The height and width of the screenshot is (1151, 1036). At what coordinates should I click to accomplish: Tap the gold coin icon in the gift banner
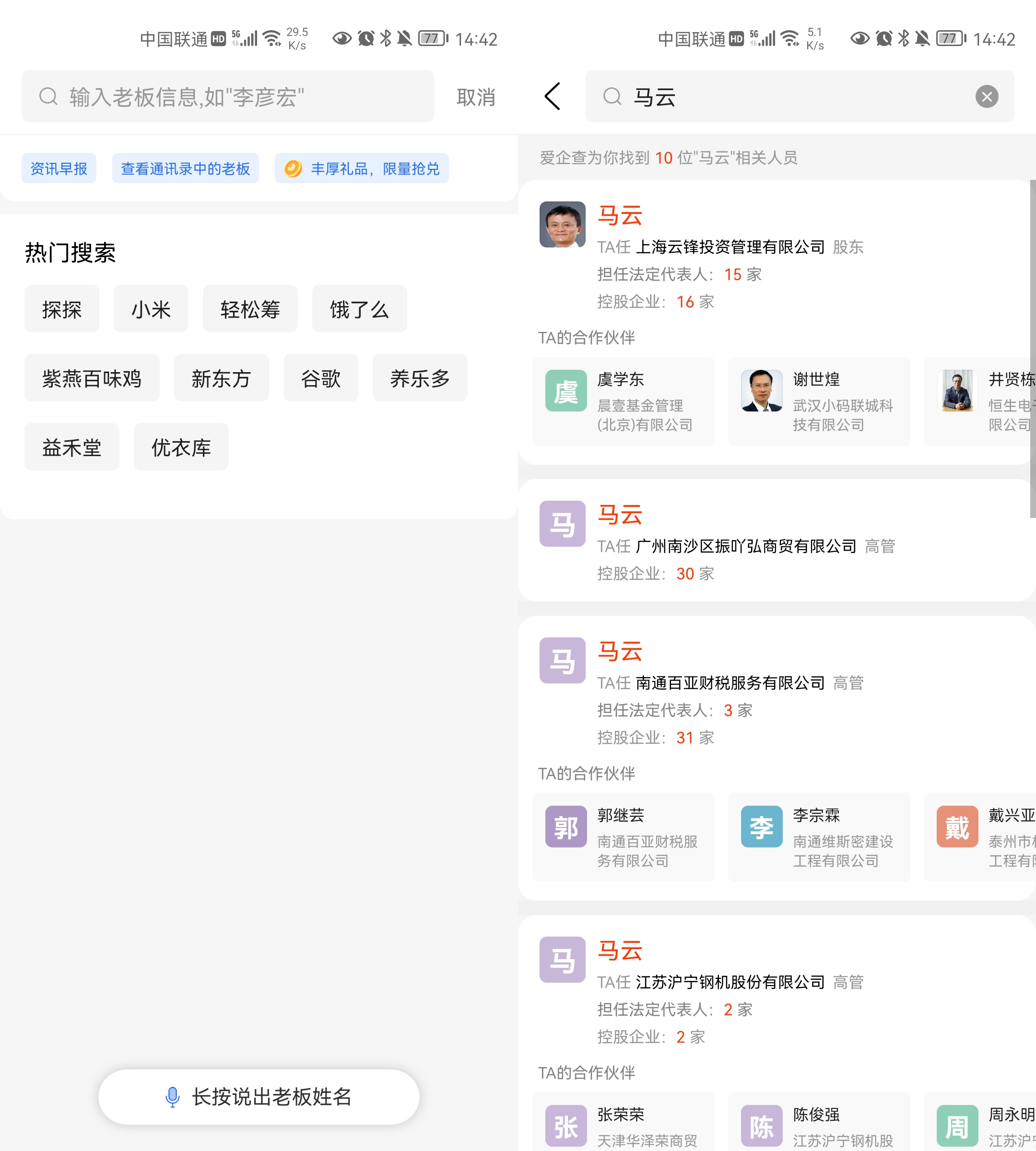293,168
